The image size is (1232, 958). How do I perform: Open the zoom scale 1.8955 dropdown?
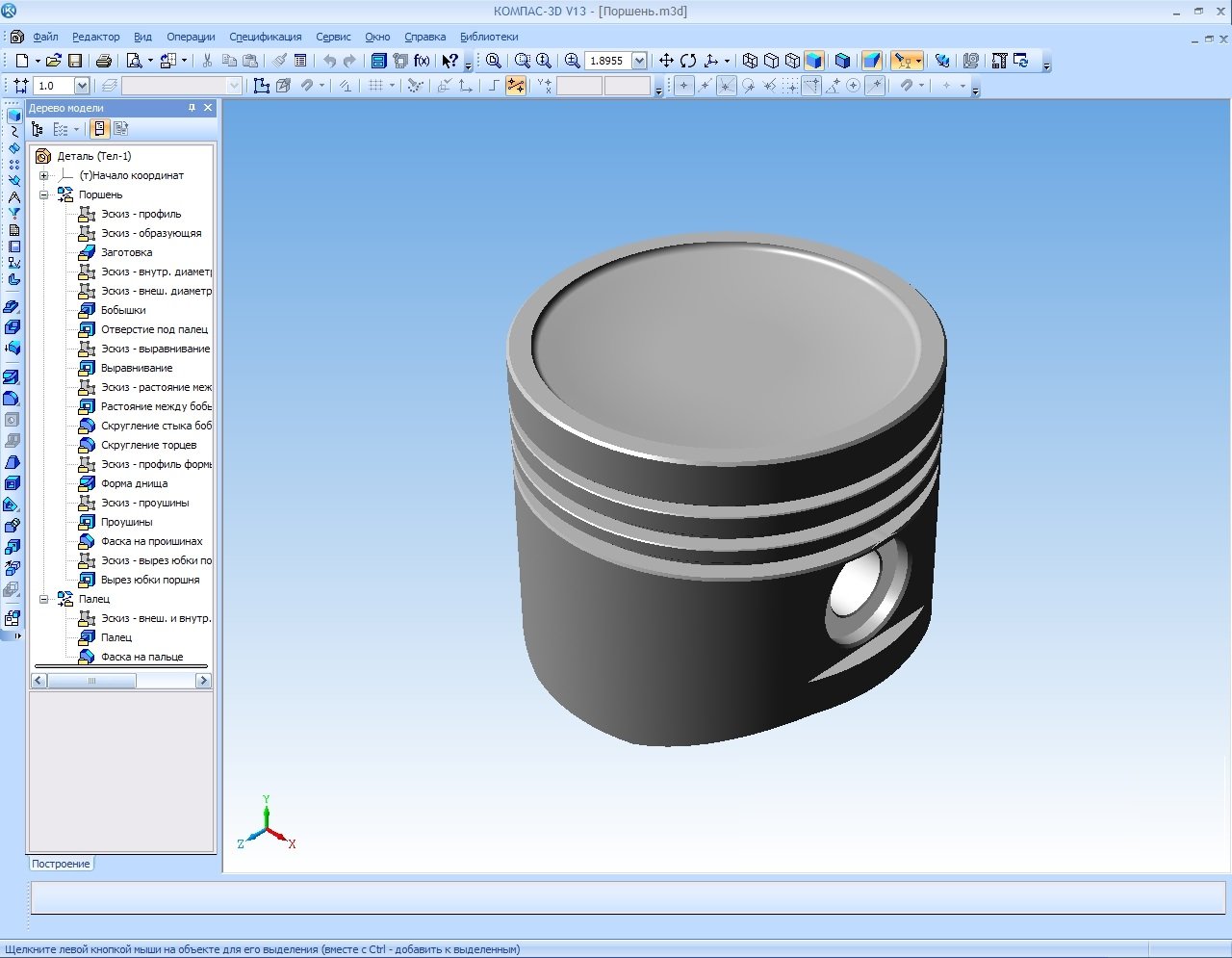[x=639, y=61]
